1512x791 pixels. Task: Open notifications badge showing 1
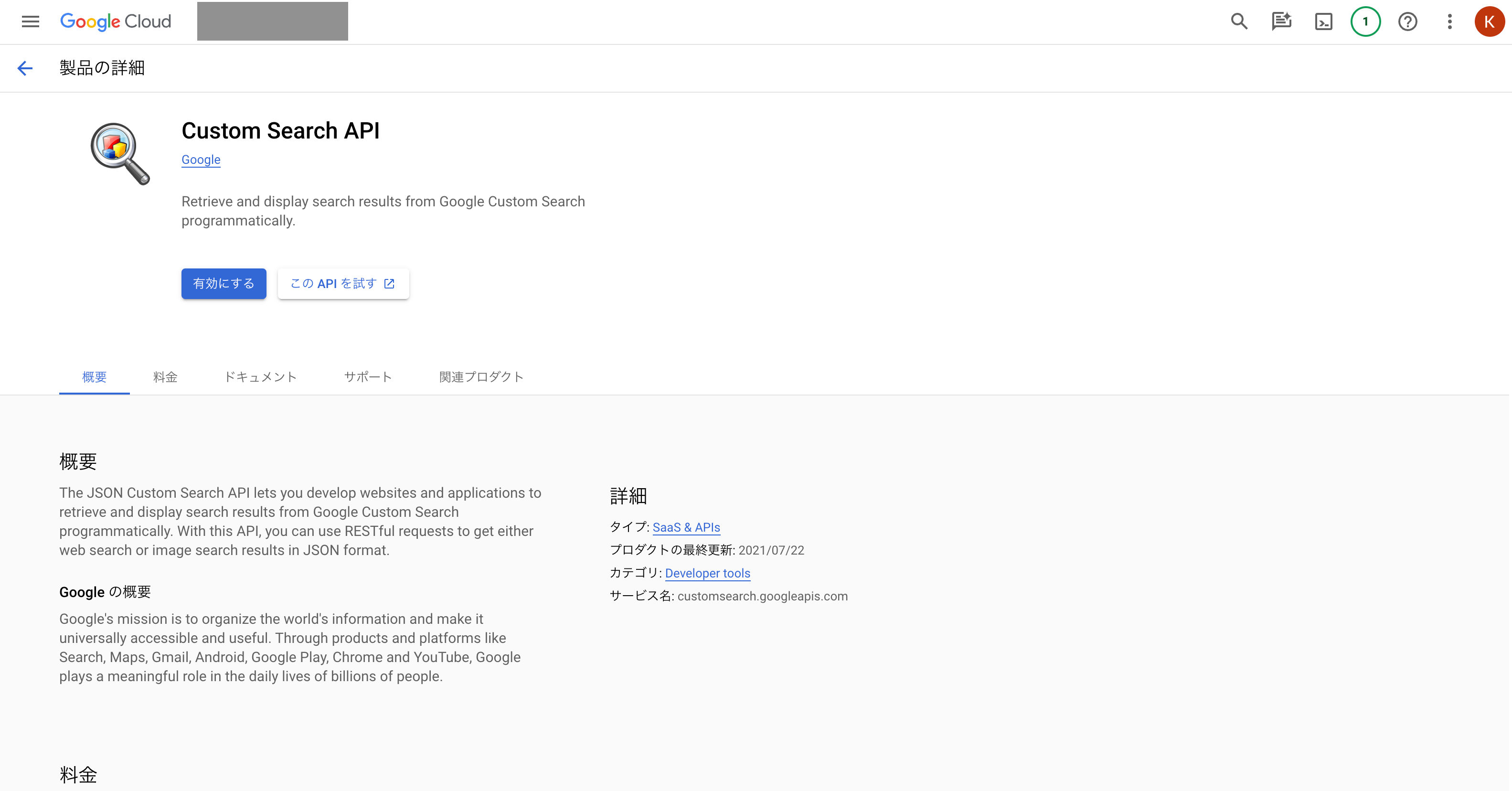1365,21
